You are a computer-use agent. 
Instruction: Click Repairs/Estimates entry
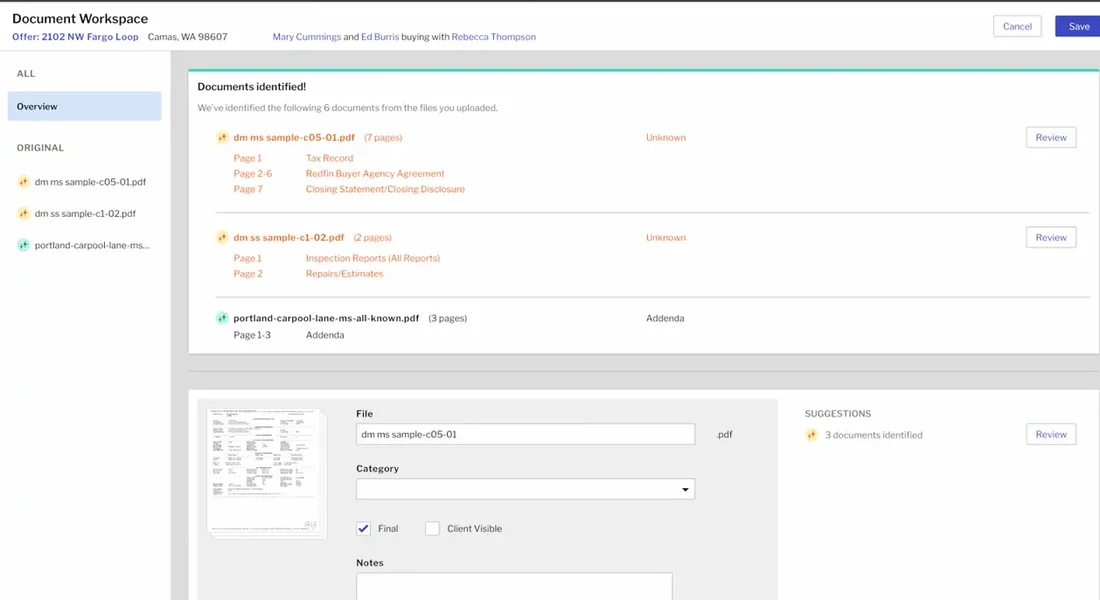pos(344,274)
